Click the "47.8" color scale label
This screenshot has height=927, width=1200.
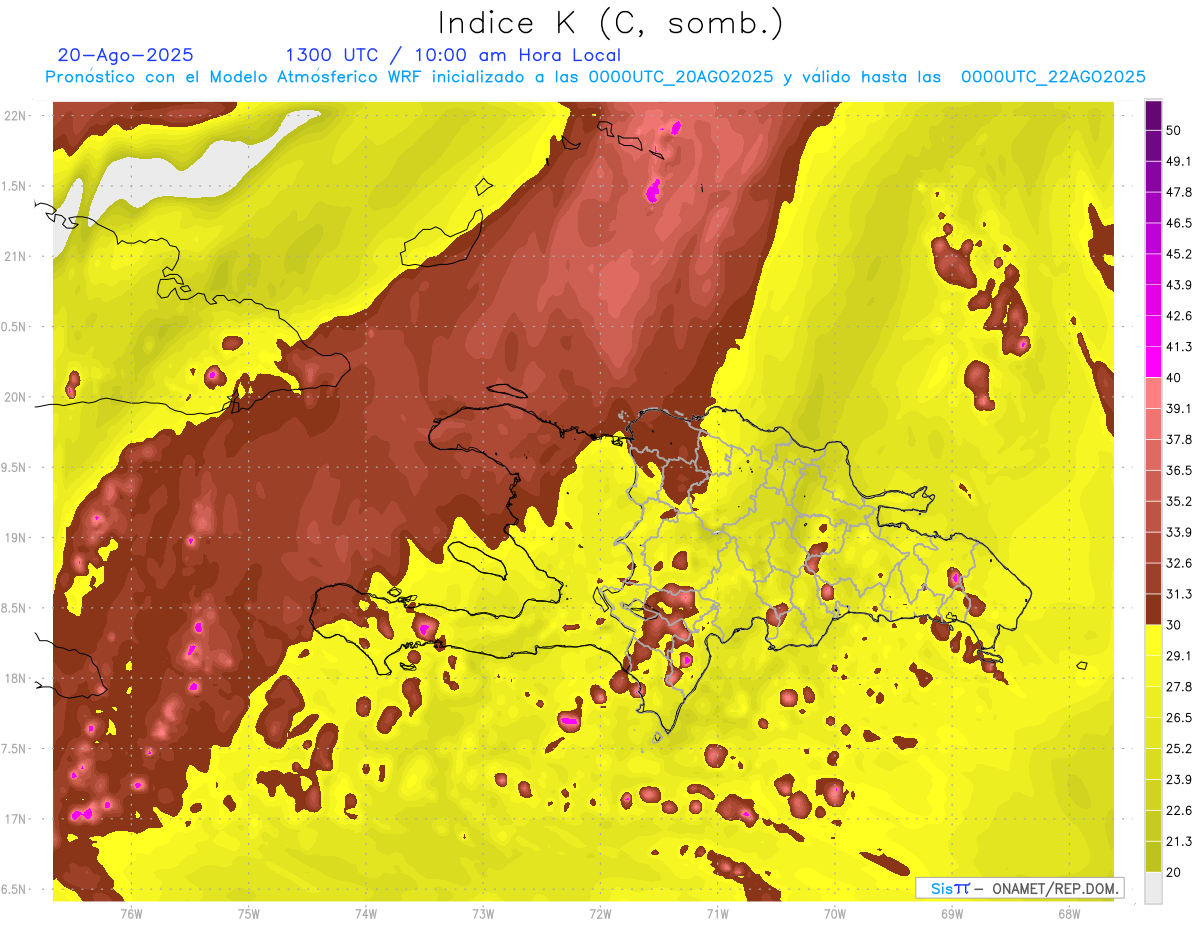(x=1178, y=192)
